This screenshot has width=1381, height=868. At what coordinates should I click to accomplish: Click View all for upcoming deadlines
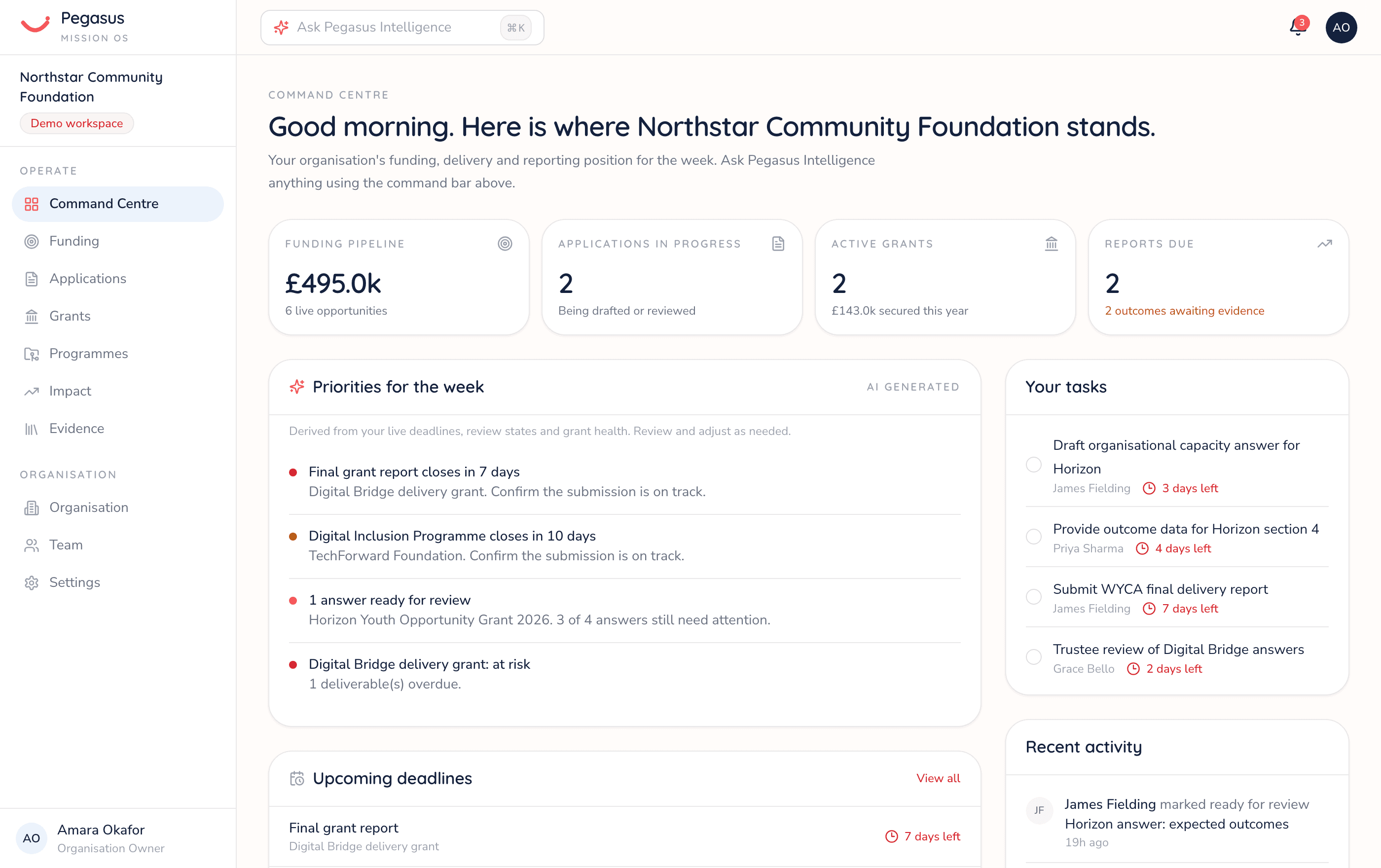coord(938,778)
